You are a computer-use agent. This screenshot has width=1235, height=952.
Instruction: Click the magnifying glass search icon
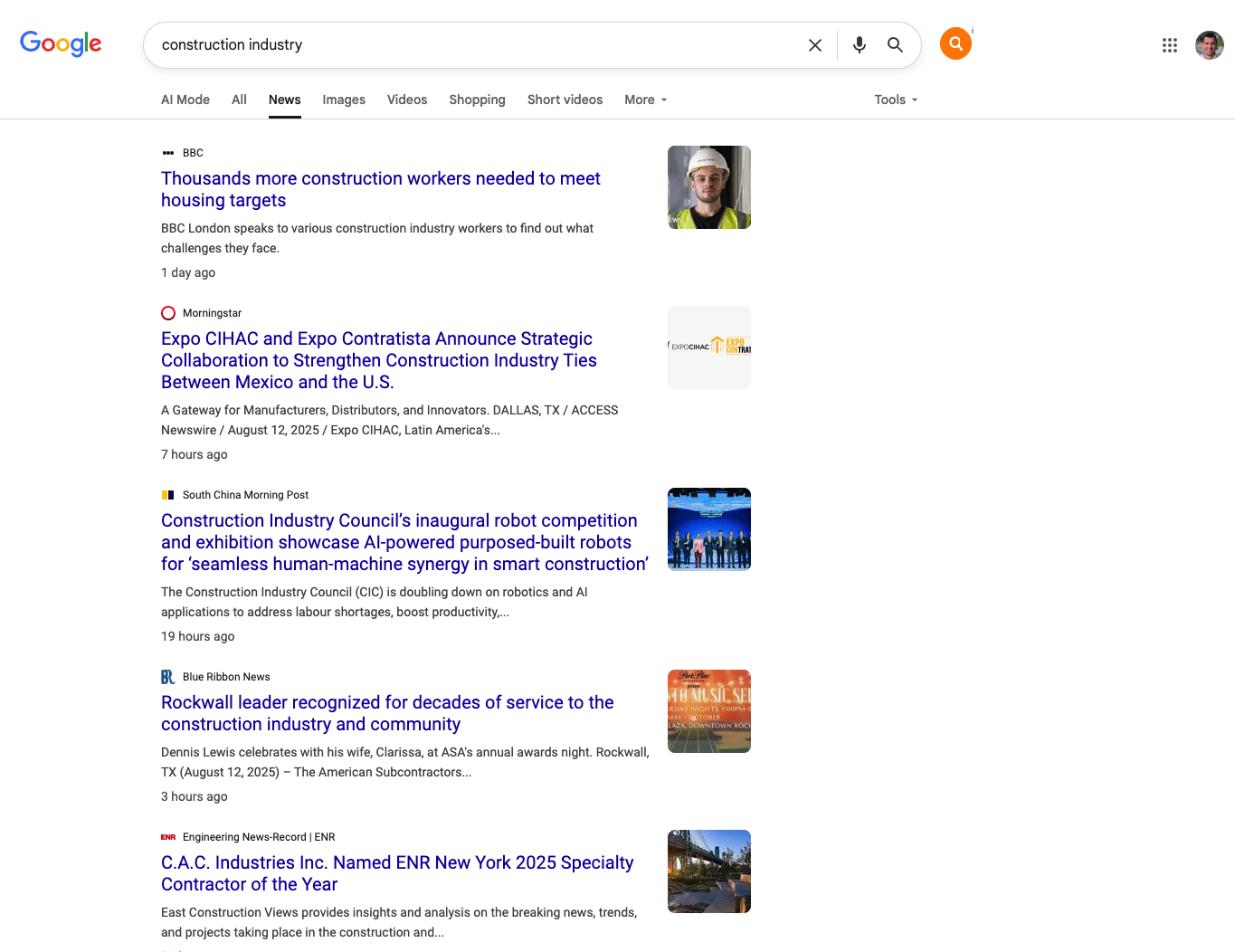point(895,45)
